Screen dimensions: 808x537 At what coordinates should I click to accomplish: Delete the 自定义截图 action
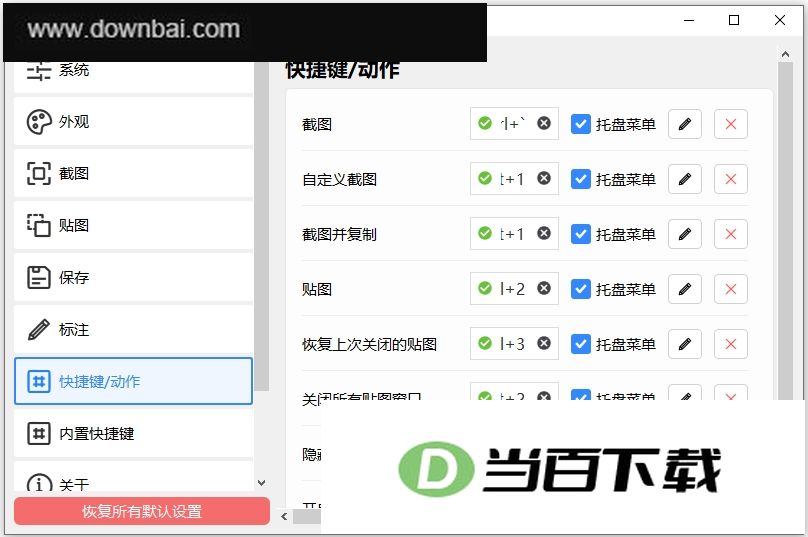(731, 179)
